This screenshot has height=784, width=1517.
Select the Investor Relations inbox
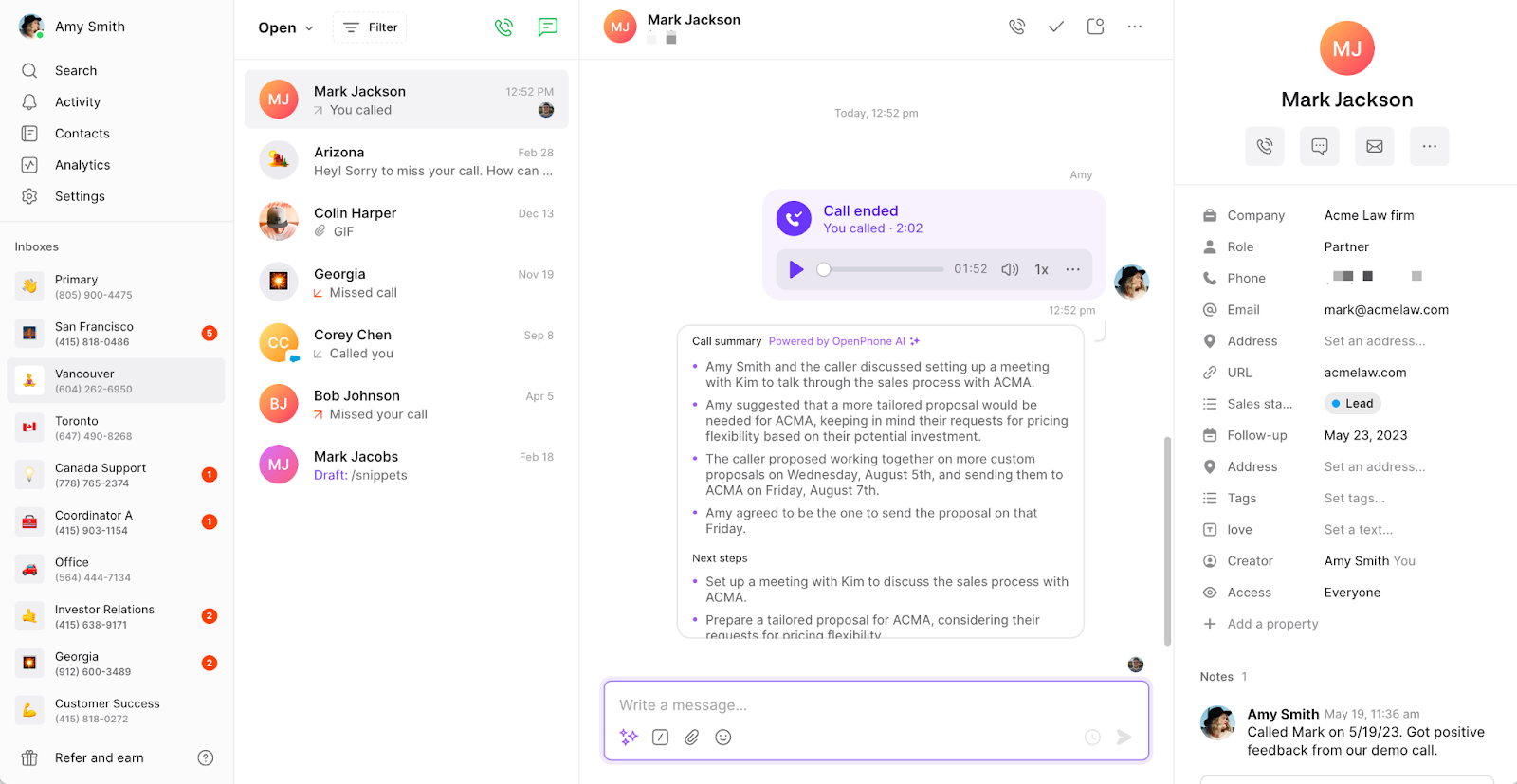coord(116,616)
